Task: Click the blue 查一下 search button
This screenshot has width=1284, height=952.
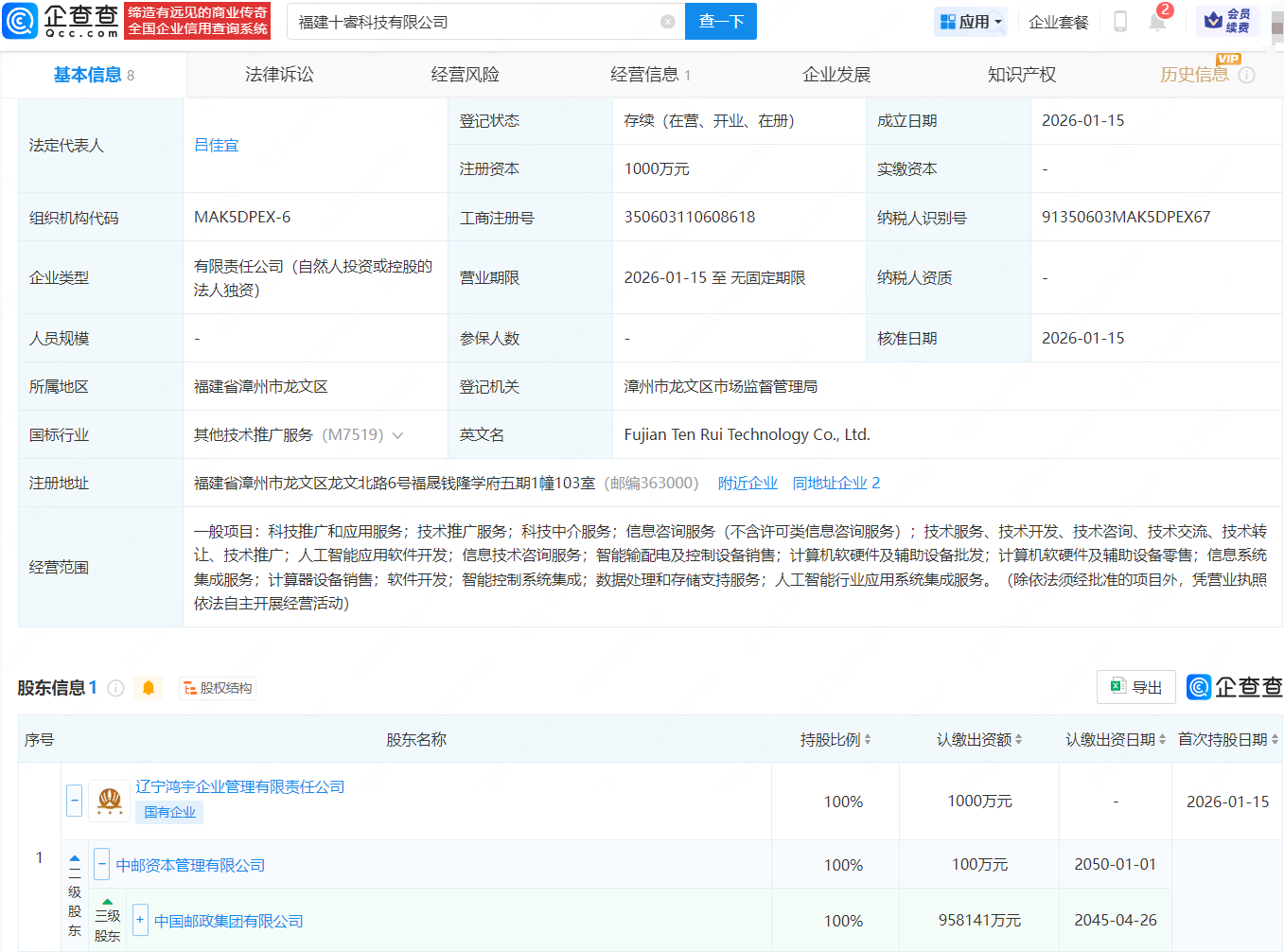Action: 720,21
